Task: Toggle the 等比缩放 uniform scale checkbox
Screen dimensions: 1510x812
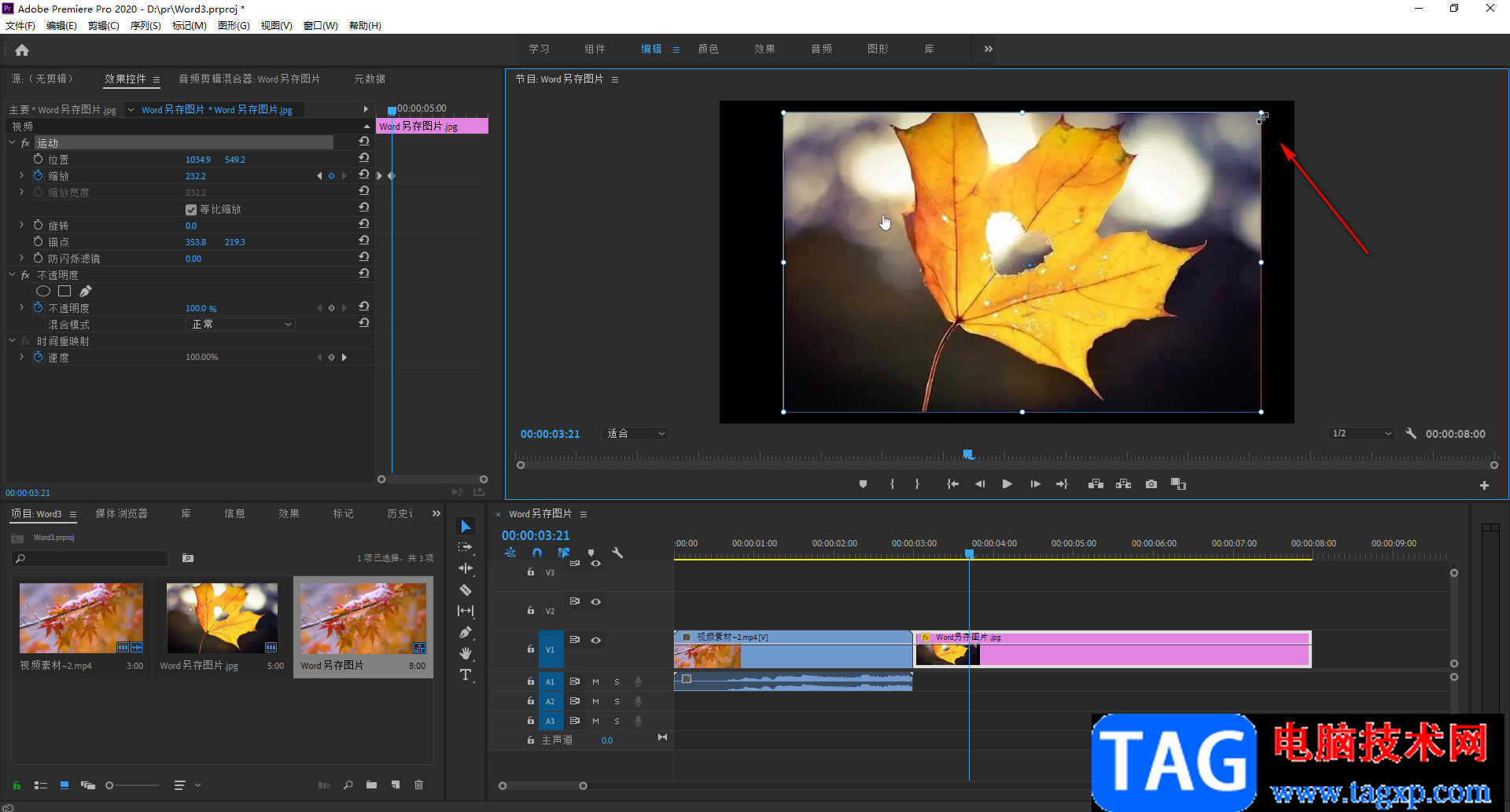Action: 190,210
